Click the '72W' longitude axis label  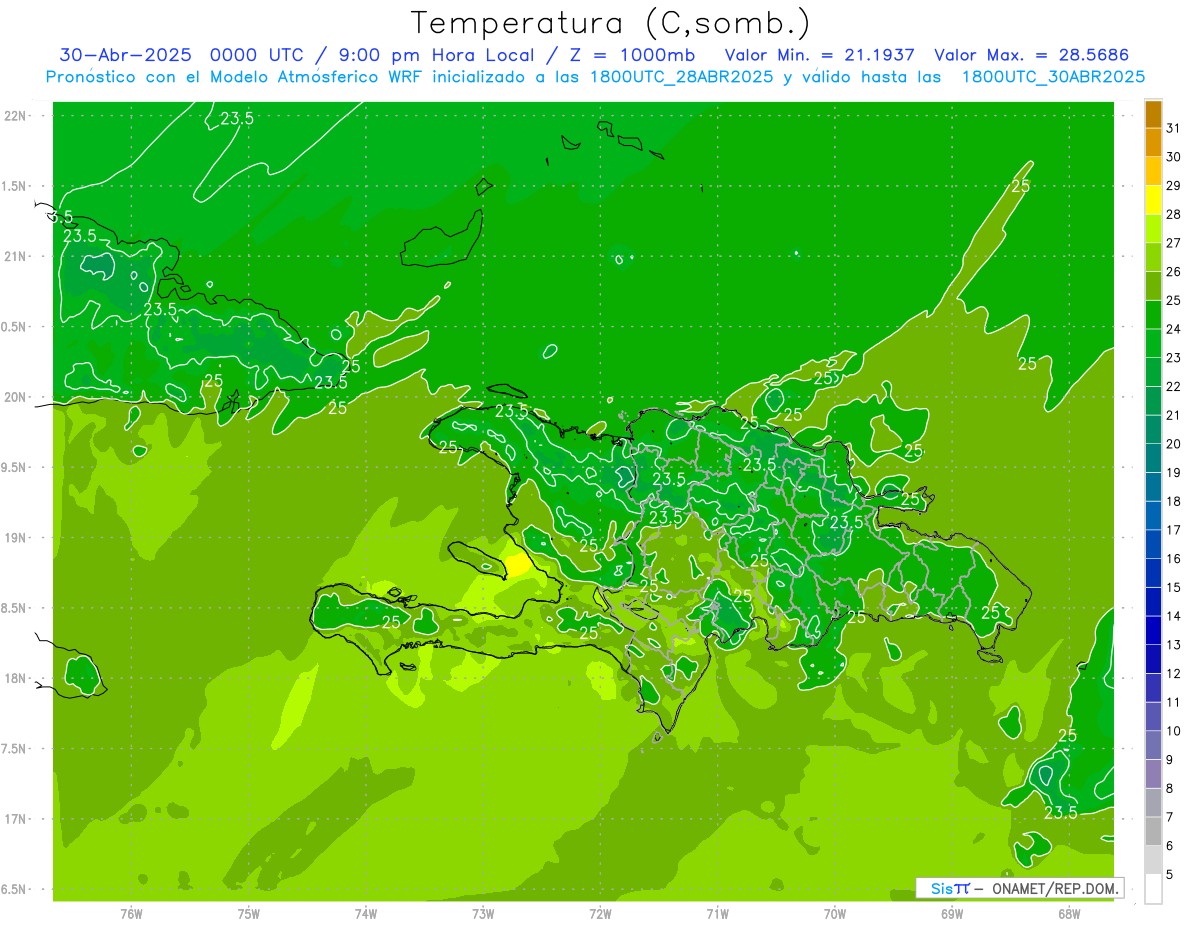click(x=600, y=914)
